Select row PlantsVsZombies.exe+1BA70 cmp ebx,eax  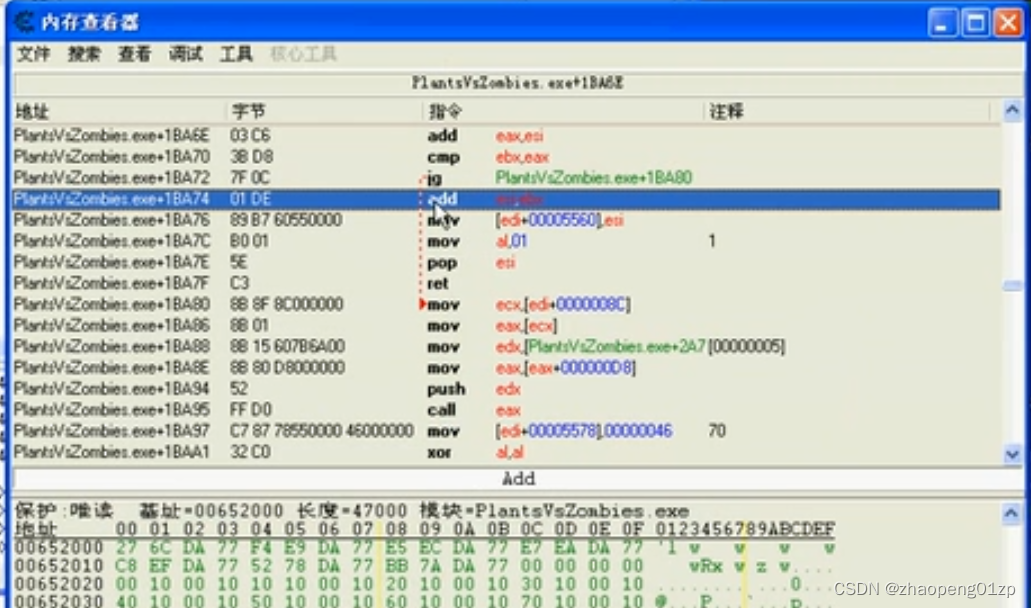tap(506, 156)
